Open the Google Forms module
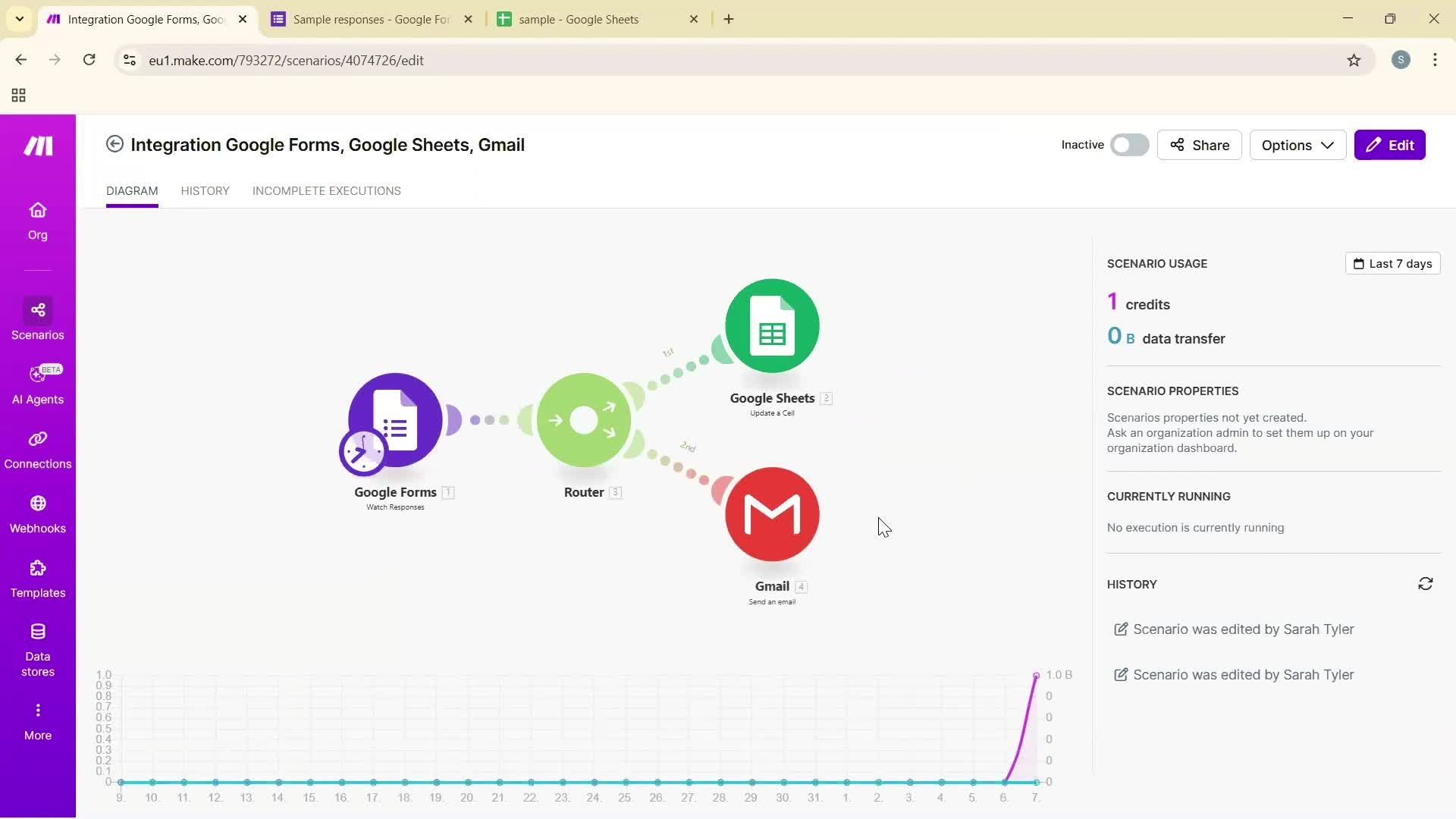Viewport: 1456px width, 819px height. pyautogui.click(x=394, y=421)
